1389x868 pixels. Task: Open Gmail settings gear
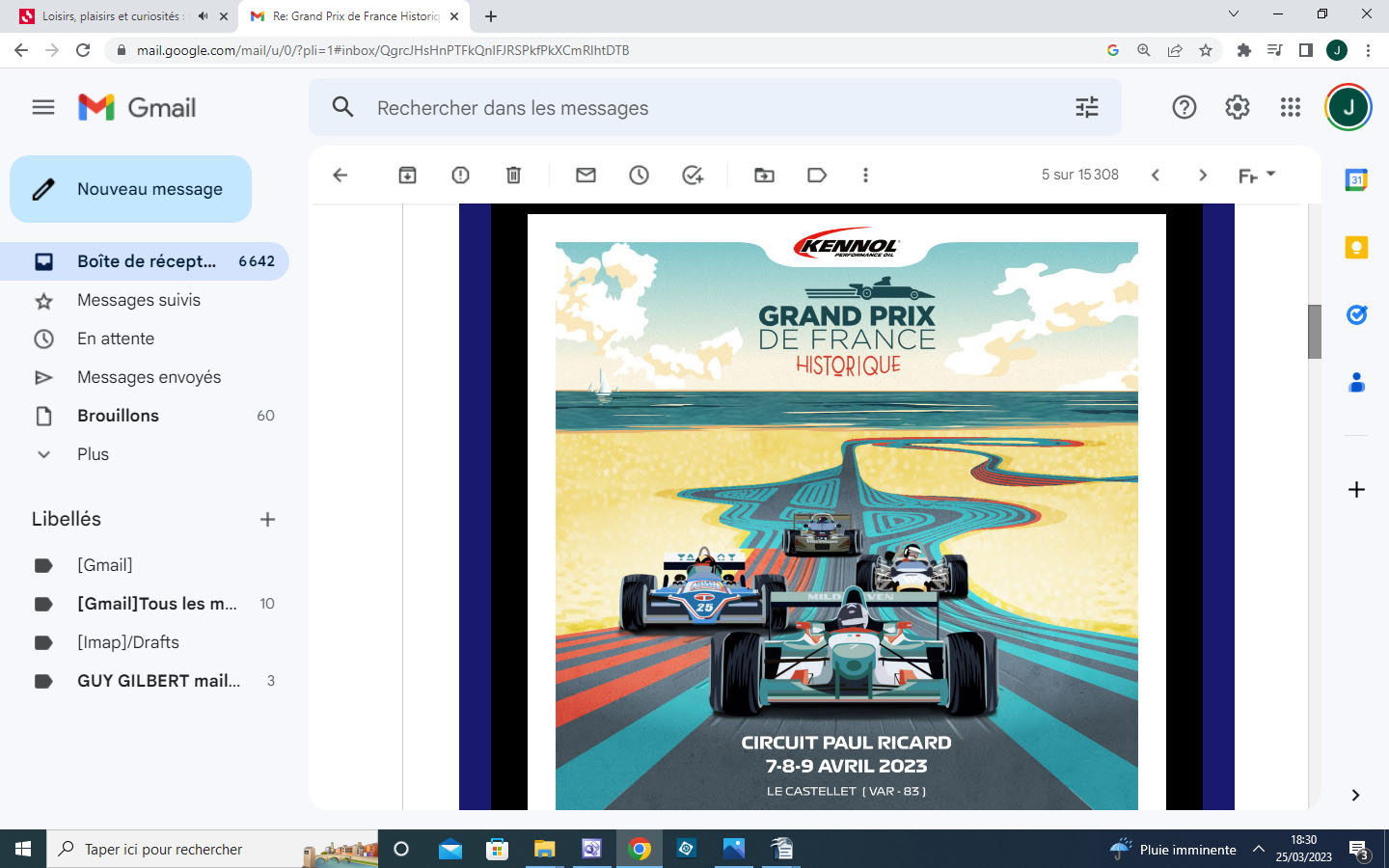[x=1238, y=107]
